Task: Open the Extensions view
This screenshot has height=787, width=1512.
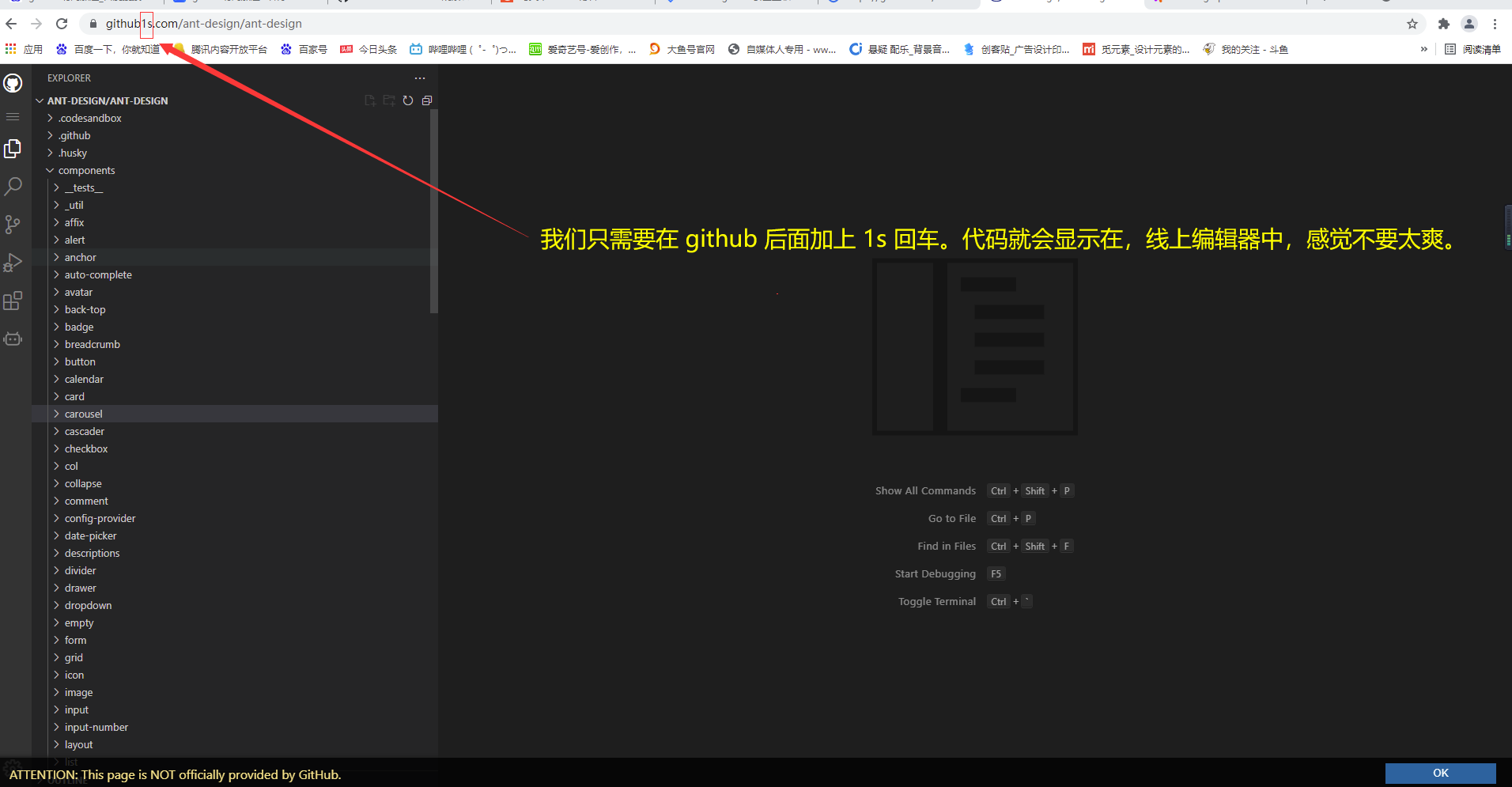Action: [x=13, y=301]
